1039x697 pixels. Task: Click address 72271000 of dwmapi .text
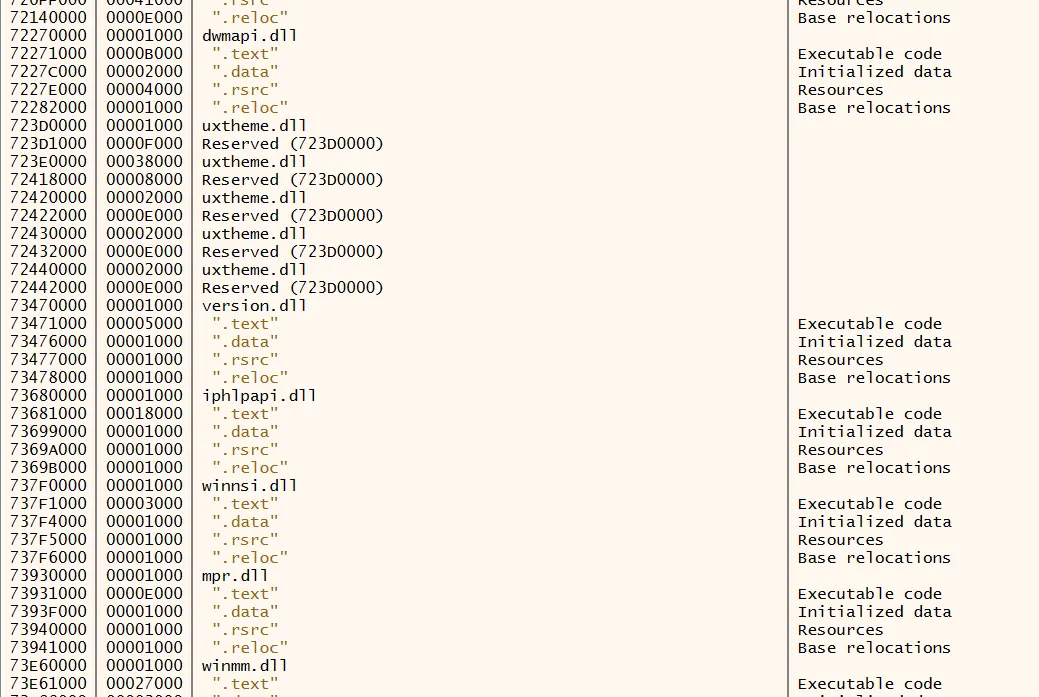48,54
